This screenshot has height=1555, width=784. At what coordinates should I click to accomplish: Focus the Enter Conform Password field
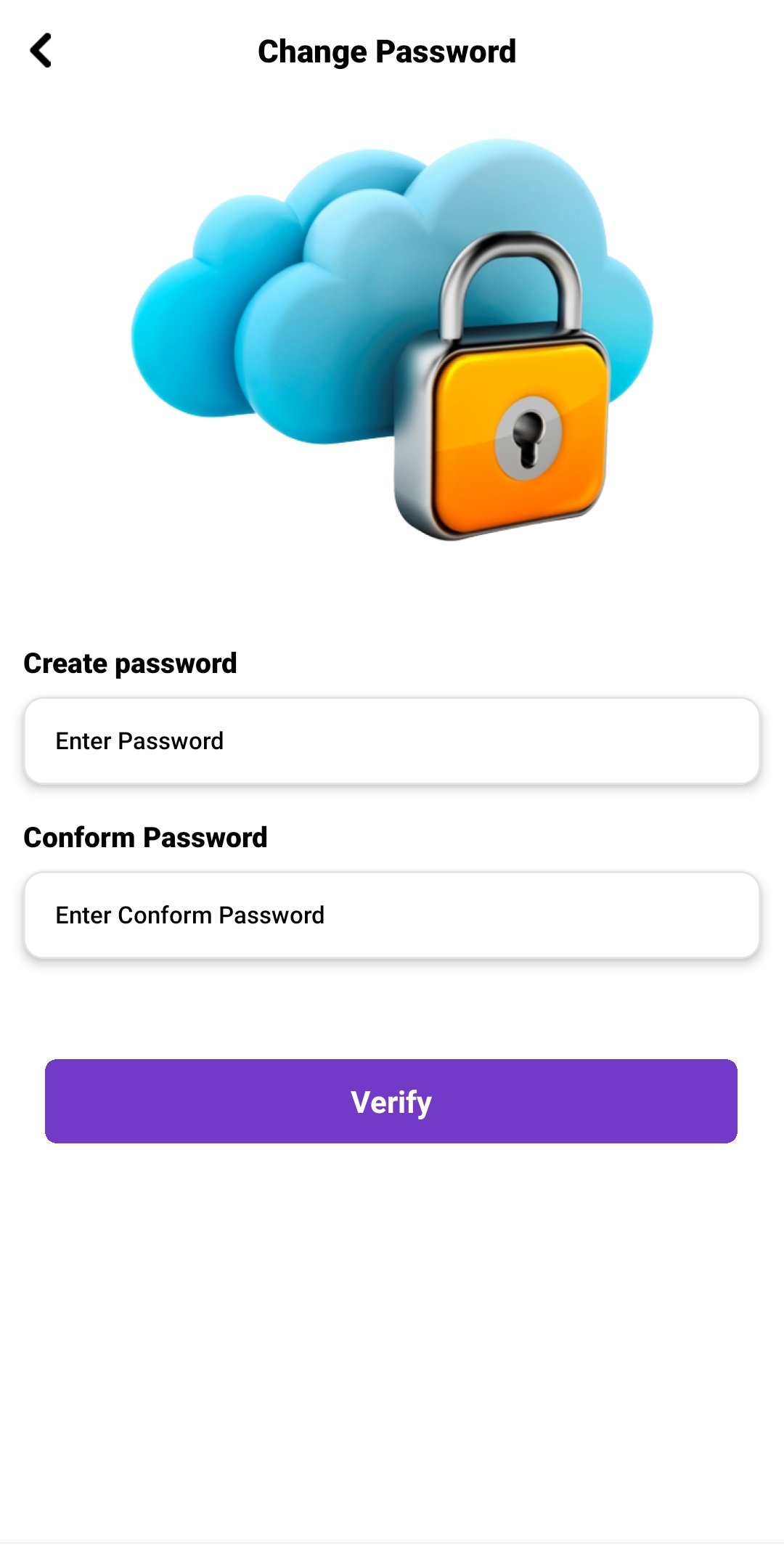392,915
